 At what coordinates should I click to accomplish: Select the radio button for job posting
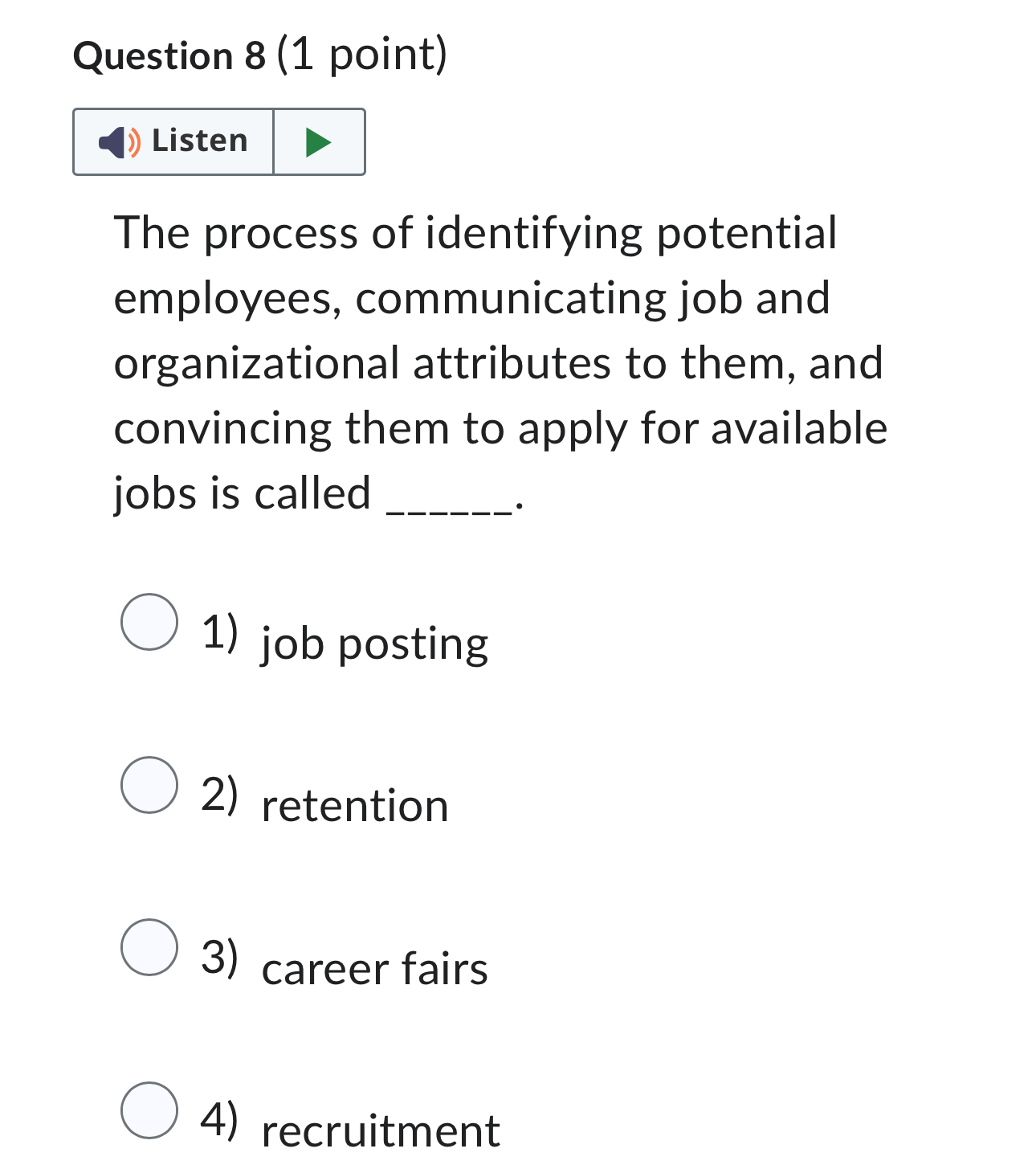149,623
